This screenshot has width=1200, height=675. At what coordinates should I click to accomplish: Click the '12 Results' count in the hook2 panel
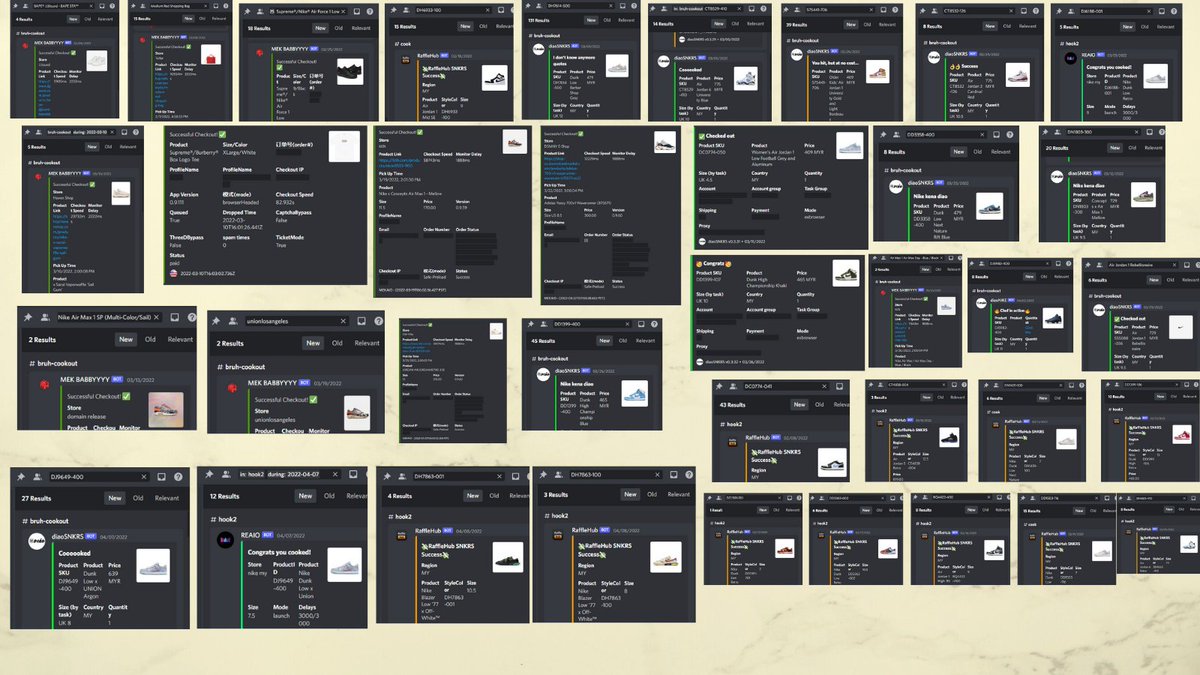[x=224, y=496]
